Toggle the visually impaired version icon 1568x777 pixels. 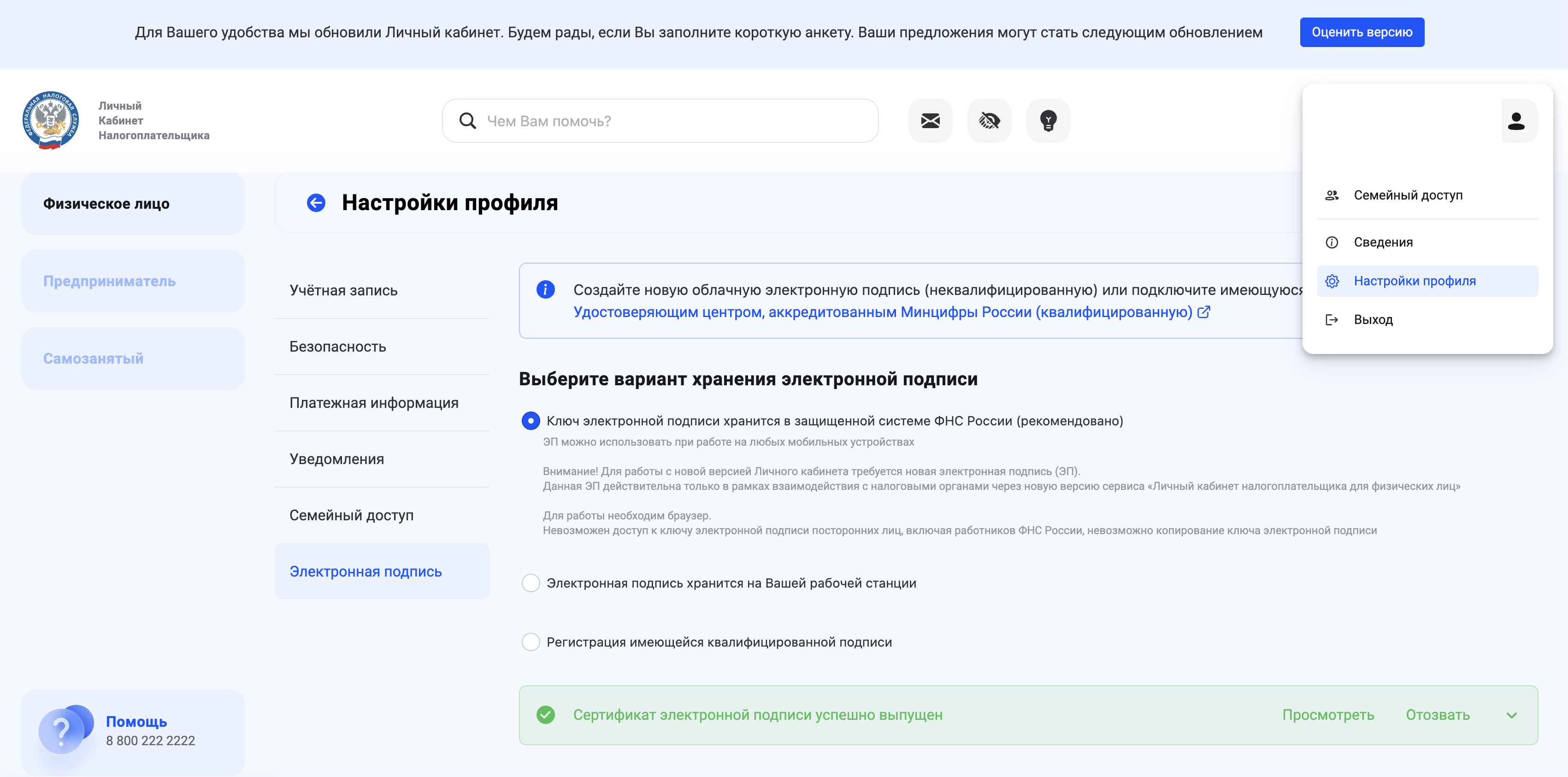(x=989, y=121)
